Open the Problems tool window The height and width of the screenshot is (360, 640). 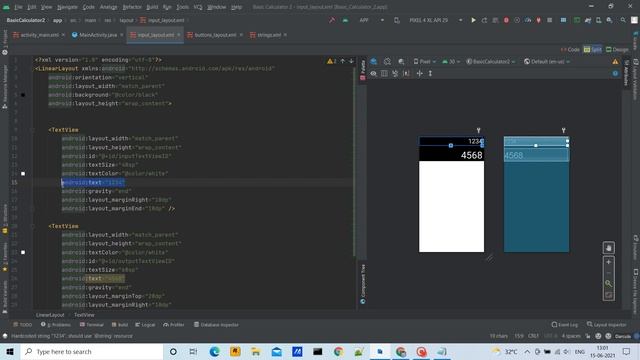click(x=56, y=325)
